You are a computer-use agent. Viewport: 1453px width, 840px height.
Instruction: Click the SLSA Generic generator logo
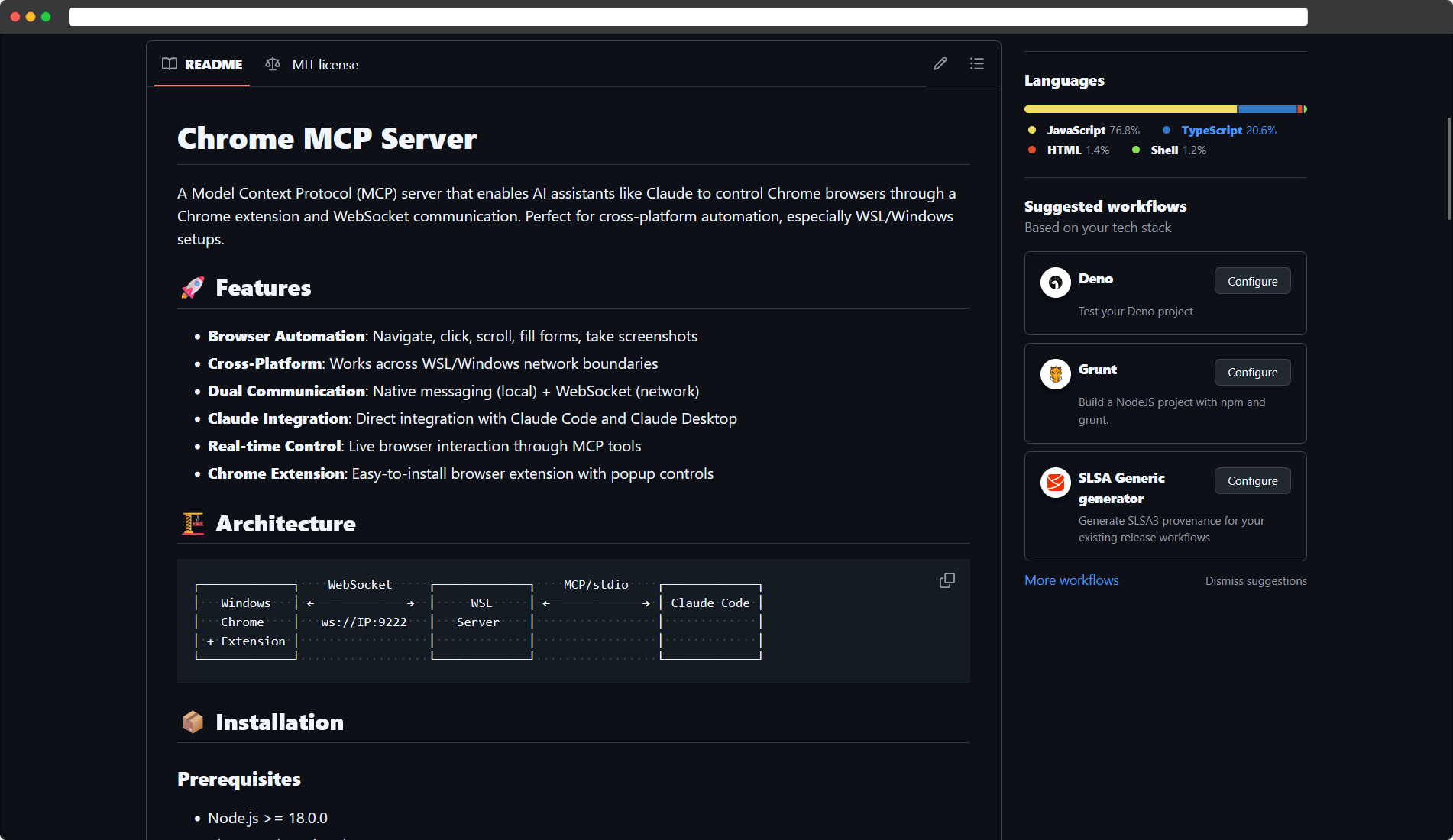click(x=1055, y=483)
